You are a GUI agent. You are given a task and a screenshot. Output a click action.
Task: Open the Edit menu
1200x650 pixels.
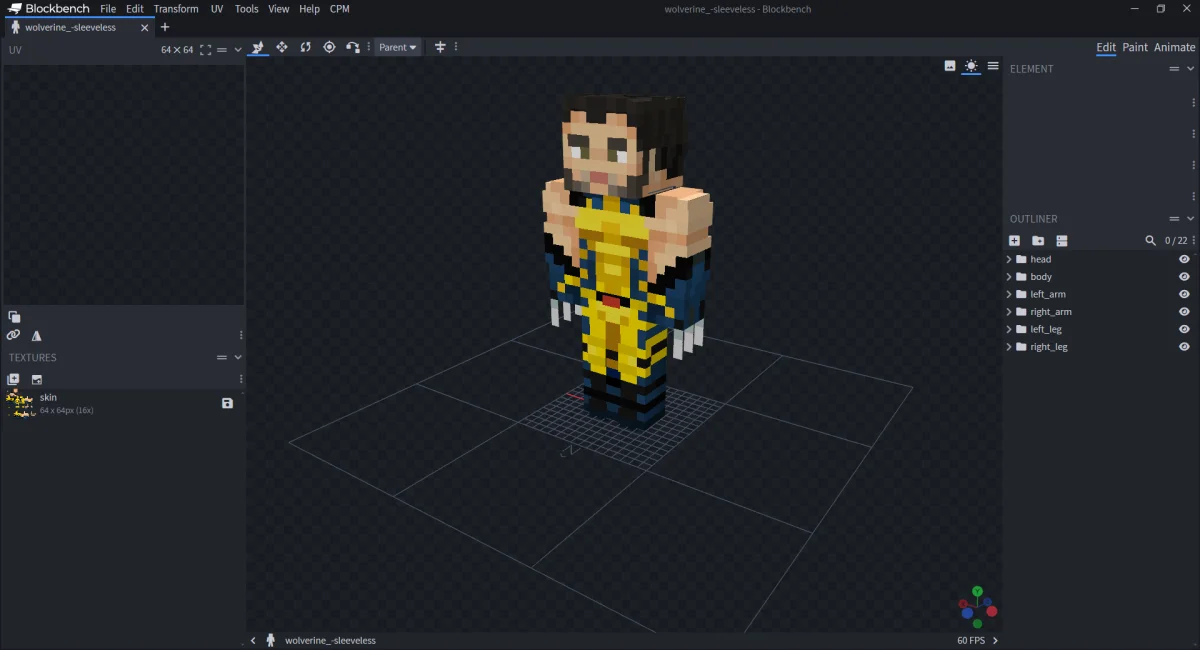click(135, 9)
